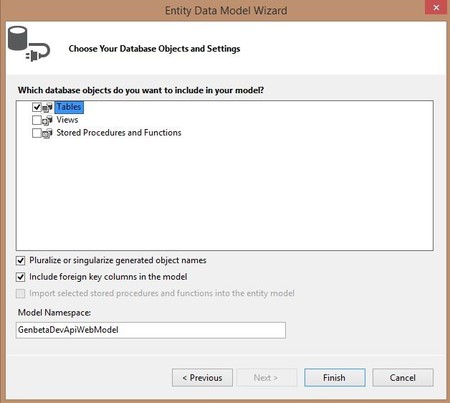Click the database connection icon in the header
The height and width of the screenshot is (403, 450).
coord(29,44)
